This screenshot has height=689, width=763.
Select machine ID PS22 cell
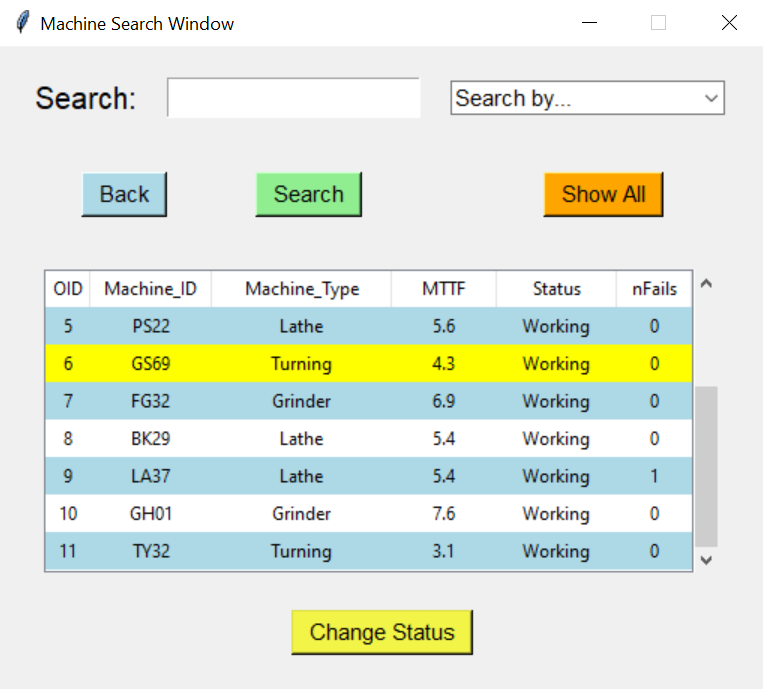[151, 326]
